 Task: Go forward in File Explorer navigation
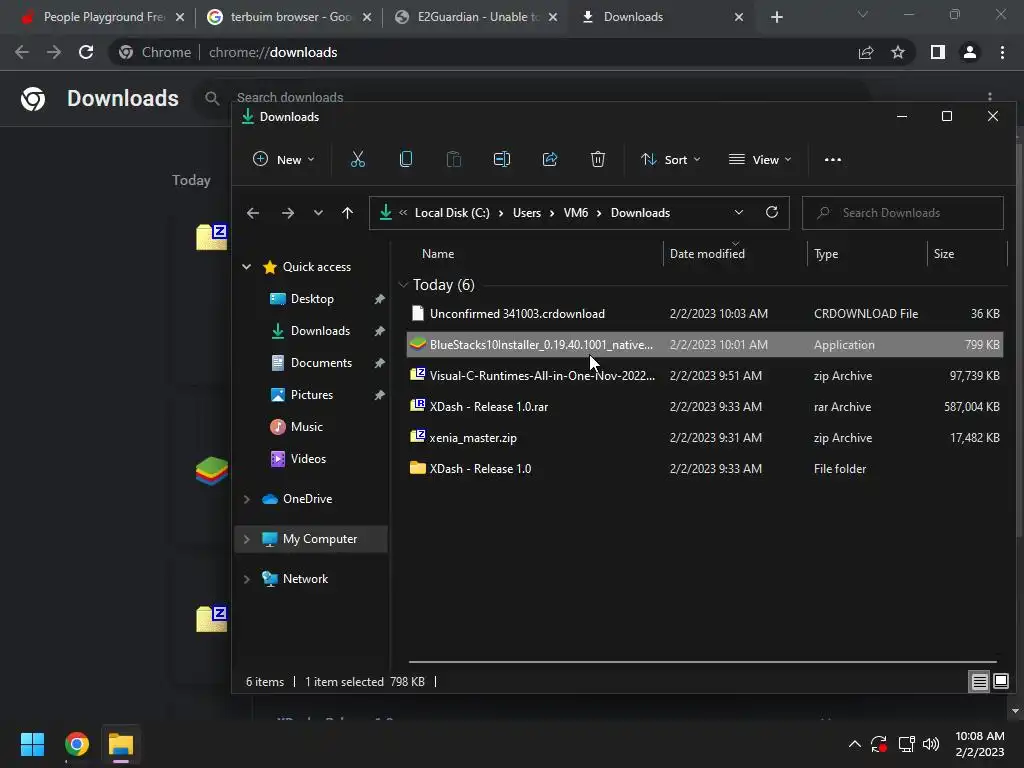(287, 213)
